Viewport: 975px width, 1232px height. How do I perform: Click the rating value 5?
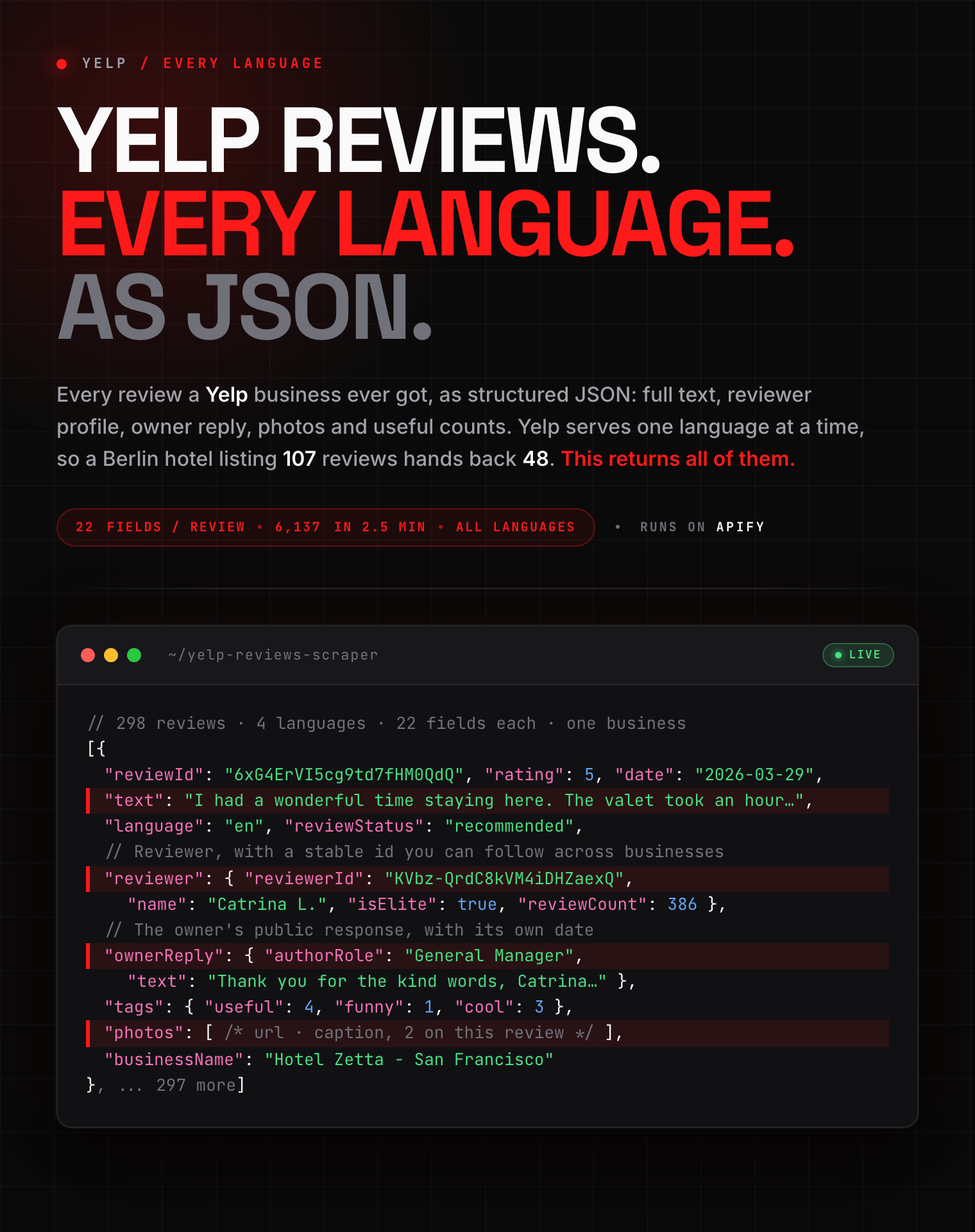point(589,774)
